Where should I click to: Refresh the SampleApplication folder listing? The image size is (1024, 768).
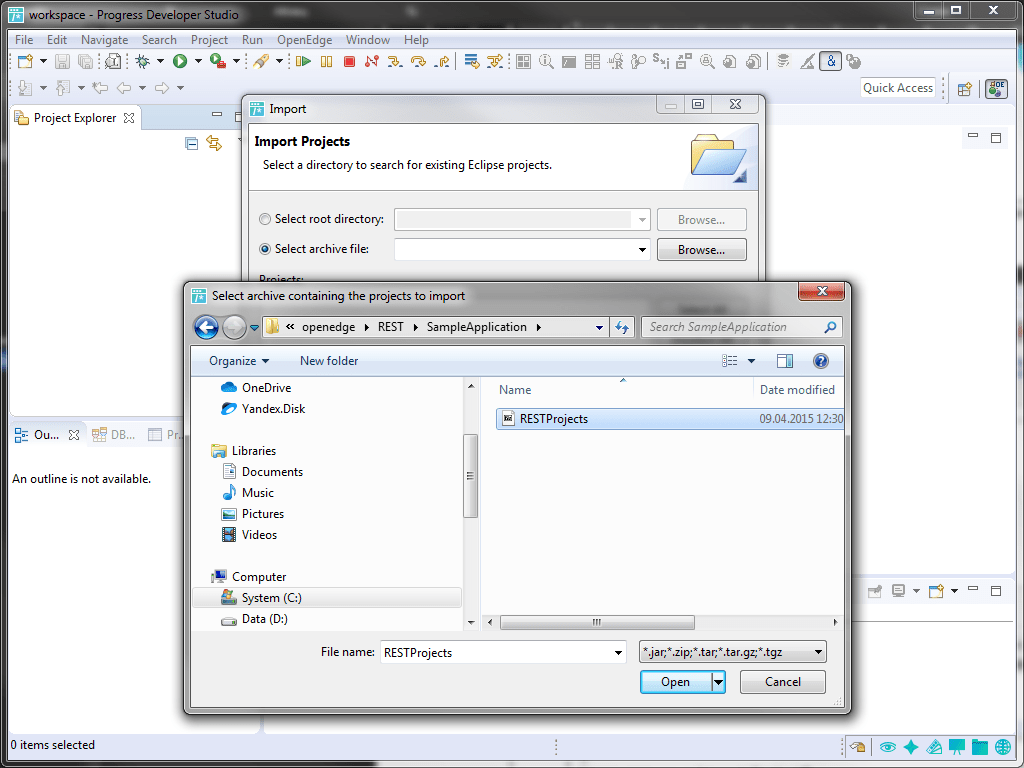[x=622, y=327]
